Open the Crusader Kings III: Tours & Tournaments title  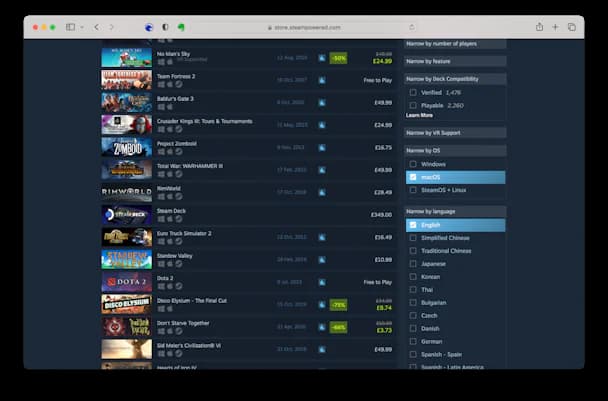[205, 121]
